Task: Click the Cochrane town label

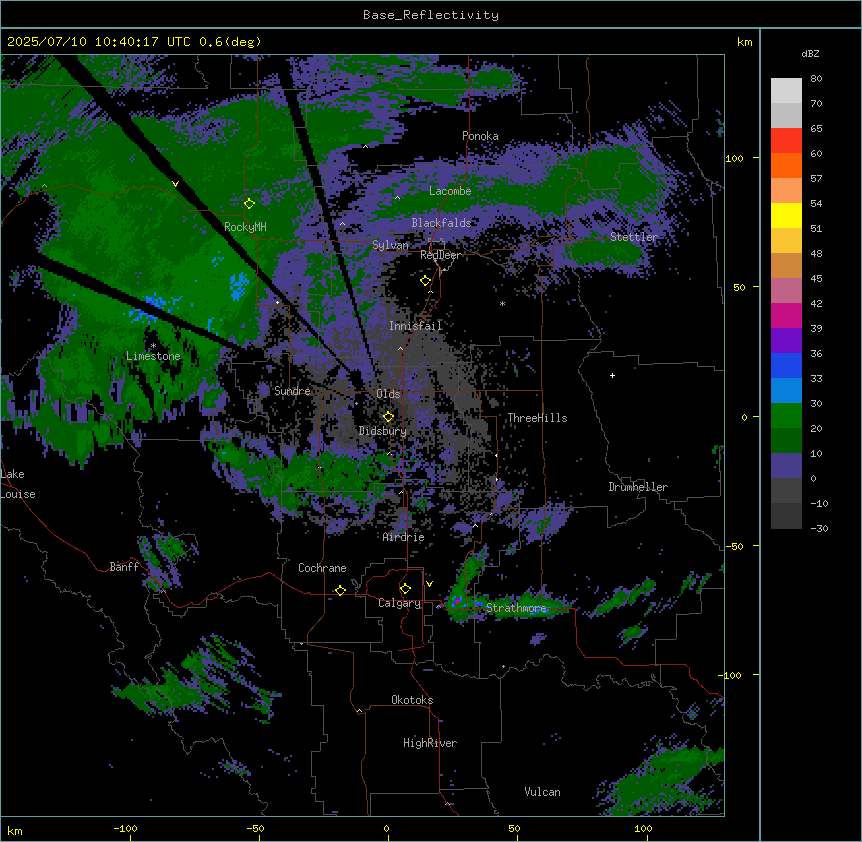Action: pos(322,568)
